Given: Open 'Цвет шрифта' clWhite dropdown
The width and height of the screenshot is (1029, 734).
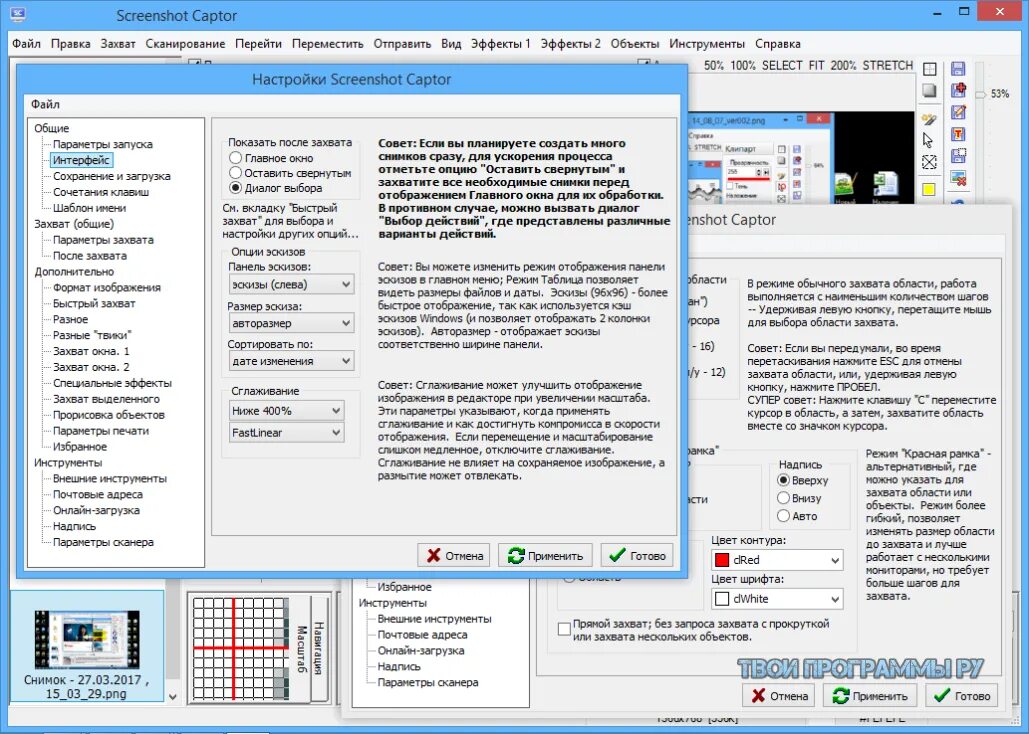Looking at the screenshot, I should (778, 599).
